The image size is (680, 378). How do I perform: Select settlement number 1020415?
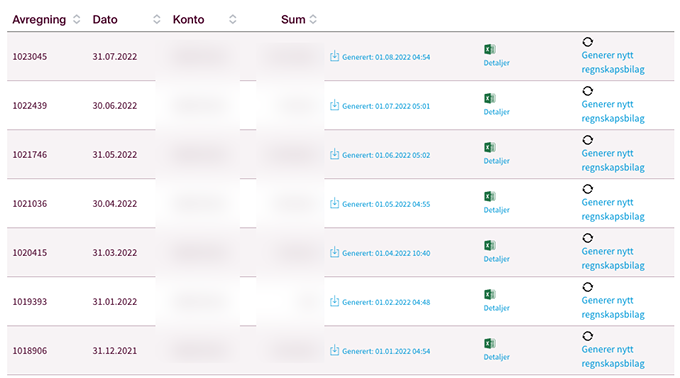coord(29,253)
